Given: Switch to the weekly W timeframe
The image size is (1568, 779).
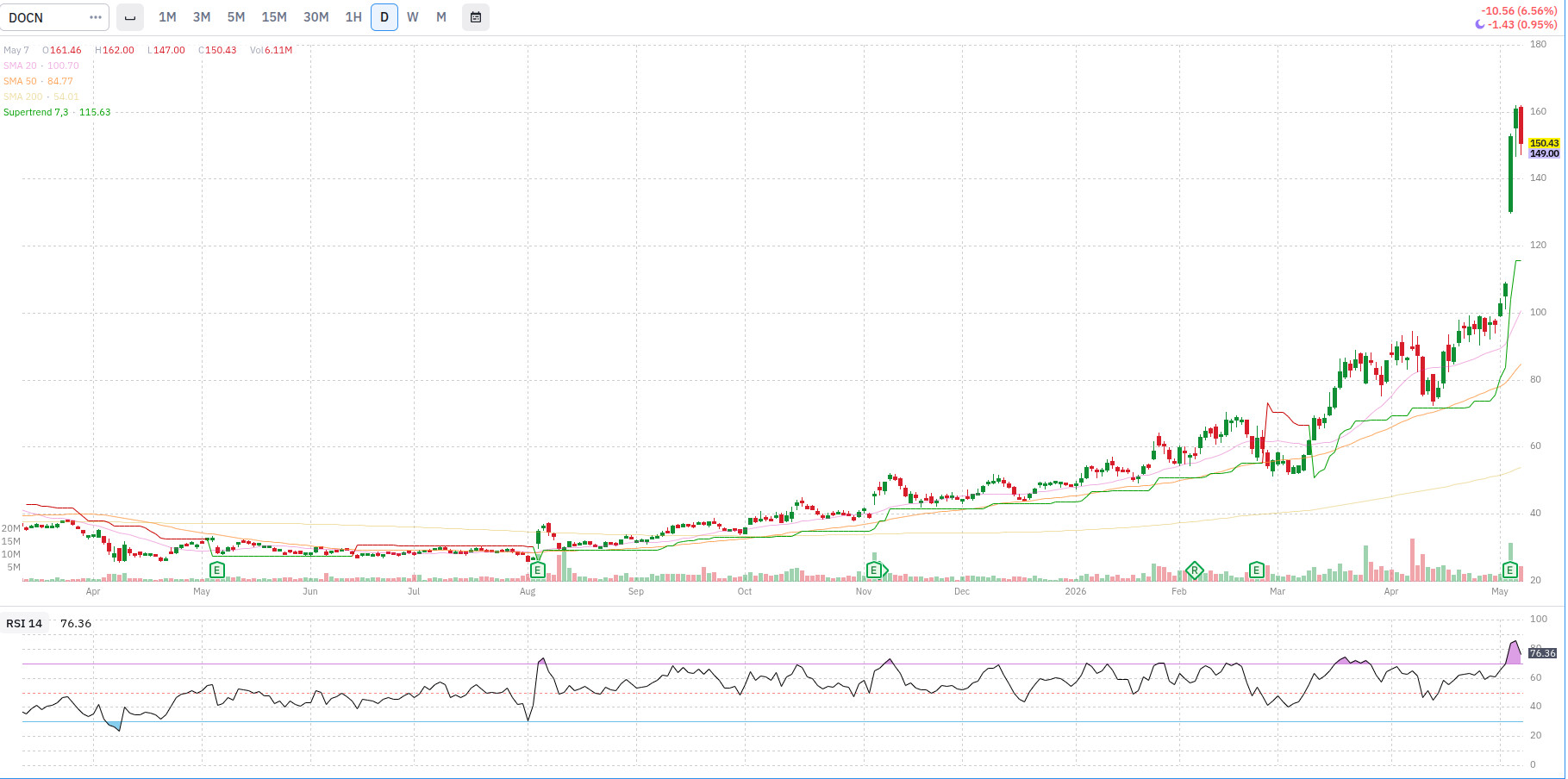Looking at the screenshot, I should pos(413,17).
